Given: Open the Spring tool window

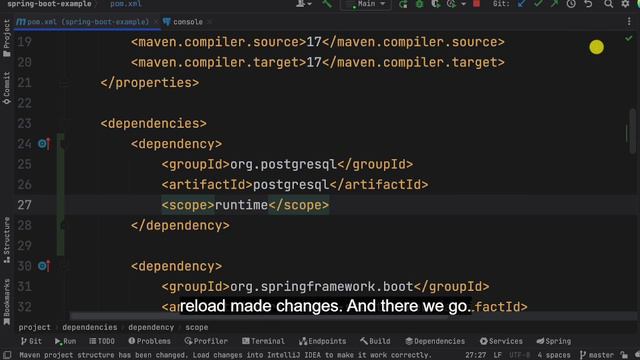Looking at the screenshot, I should coord(553,341).
